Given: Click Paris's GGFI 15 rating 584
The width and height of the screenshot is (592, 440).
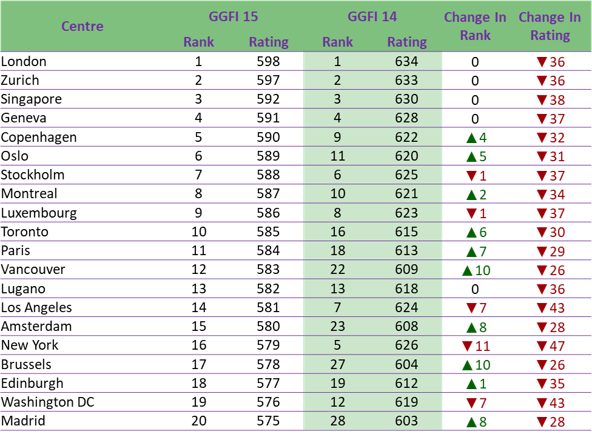Looking at the screenshot, I should point(268,251).
